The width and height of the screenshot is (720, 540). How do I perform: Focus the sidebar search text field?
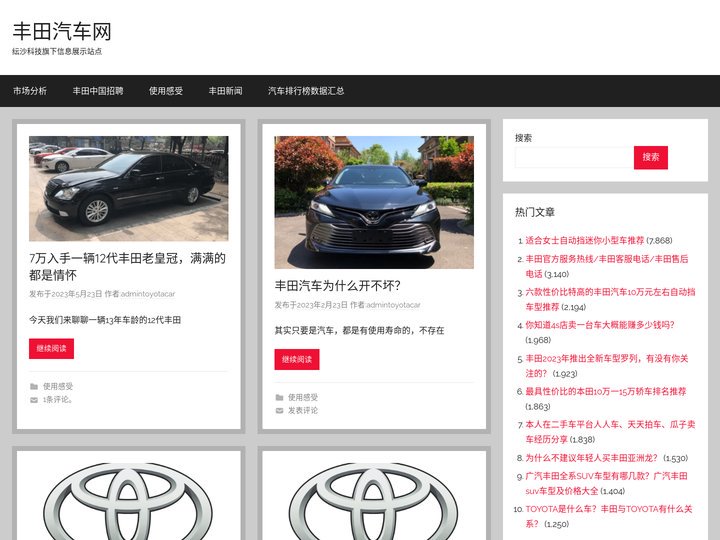(574, 158)
